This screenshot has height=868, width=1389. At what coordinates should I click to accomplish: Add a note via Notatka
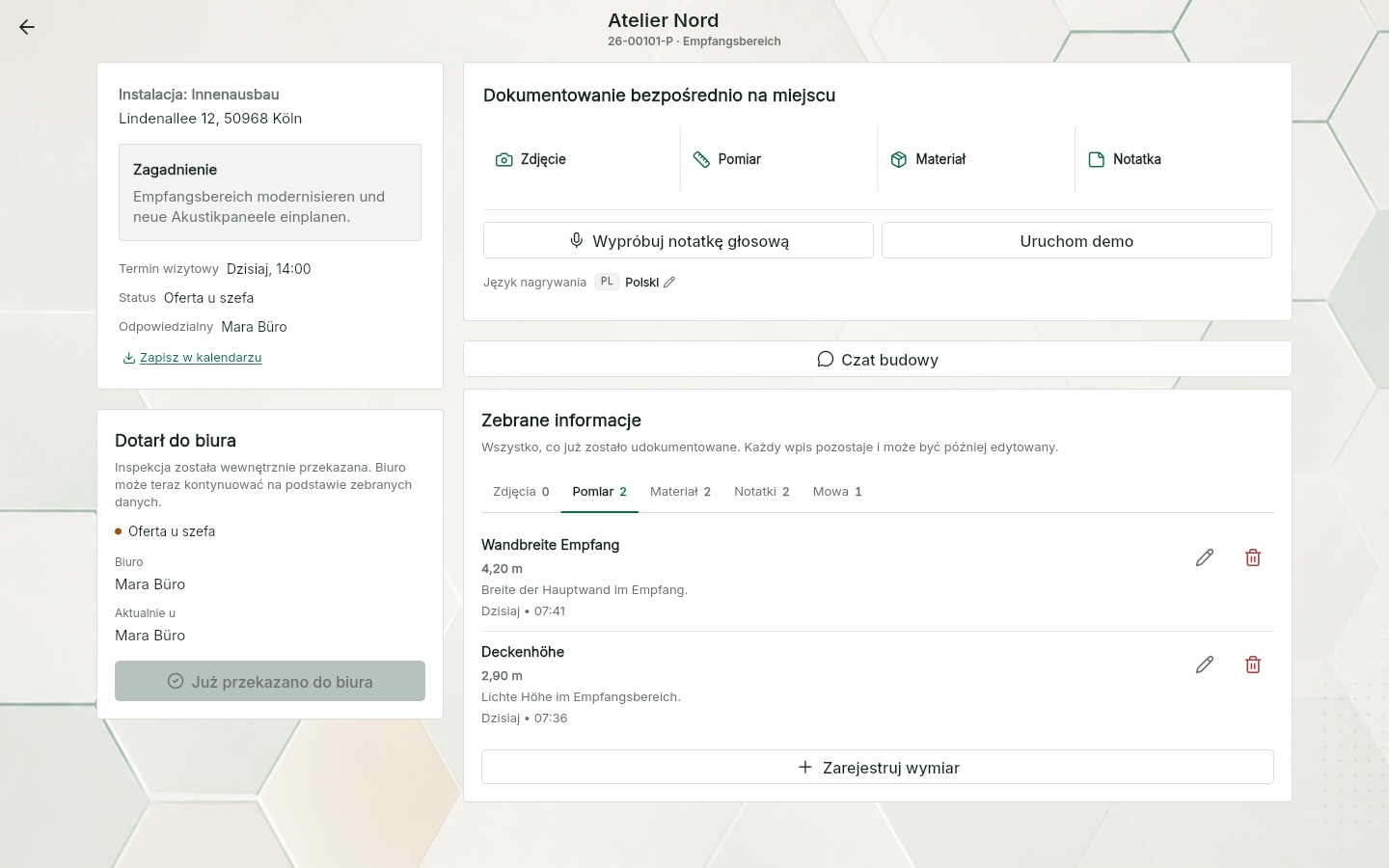(1174, 159)
